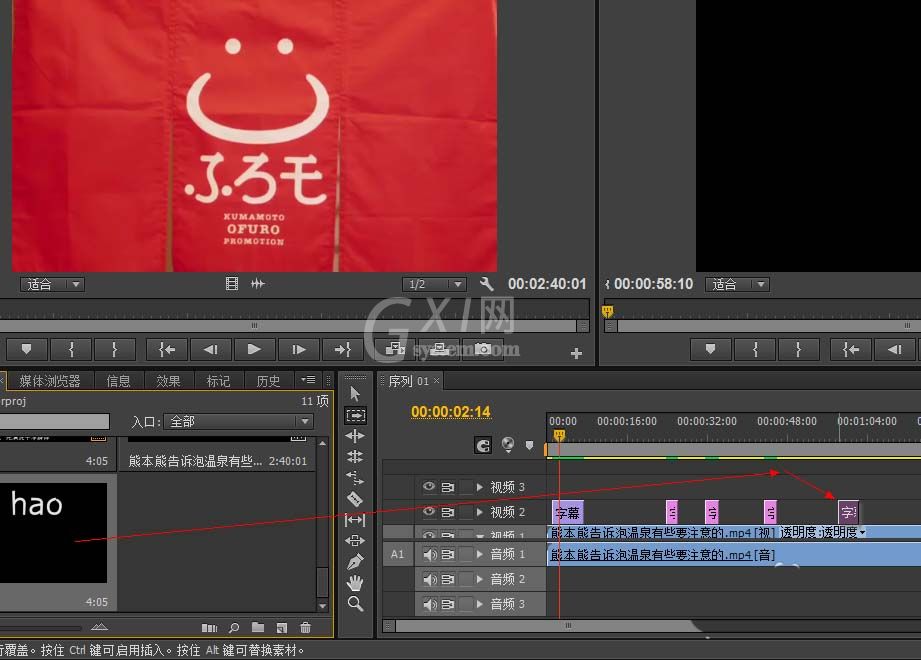Viewport: 921px width, 660px height.
Task: Mark In point in Program monitor
Action: click(755, 349)
